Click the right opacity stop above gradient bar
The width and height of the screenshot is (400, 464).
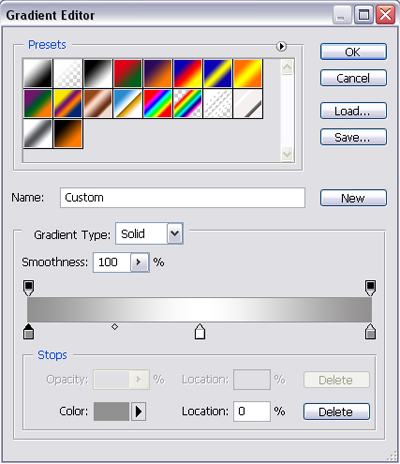pos(370,288)
